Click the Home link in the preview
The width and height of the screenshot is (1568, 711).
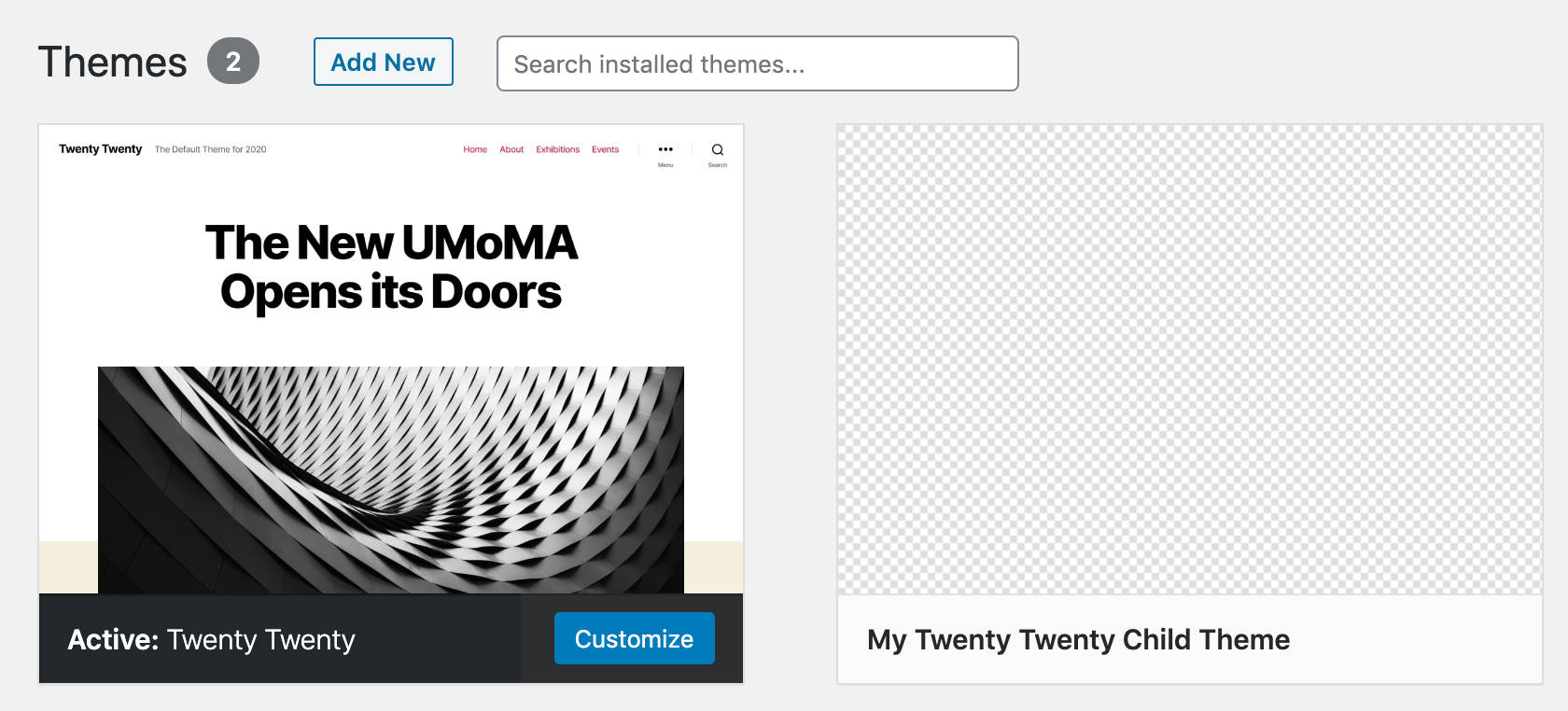pyautogui.click(x=475, y=149)
